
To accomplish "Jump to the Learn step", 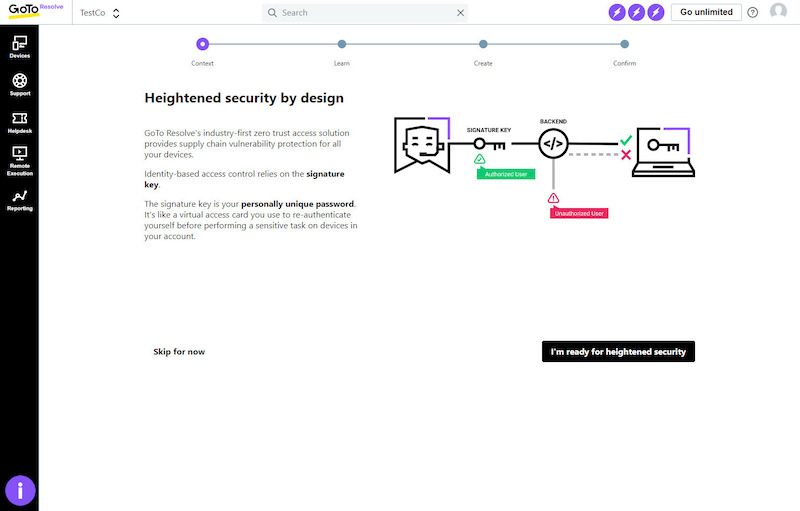I will (x=342, y=44).
